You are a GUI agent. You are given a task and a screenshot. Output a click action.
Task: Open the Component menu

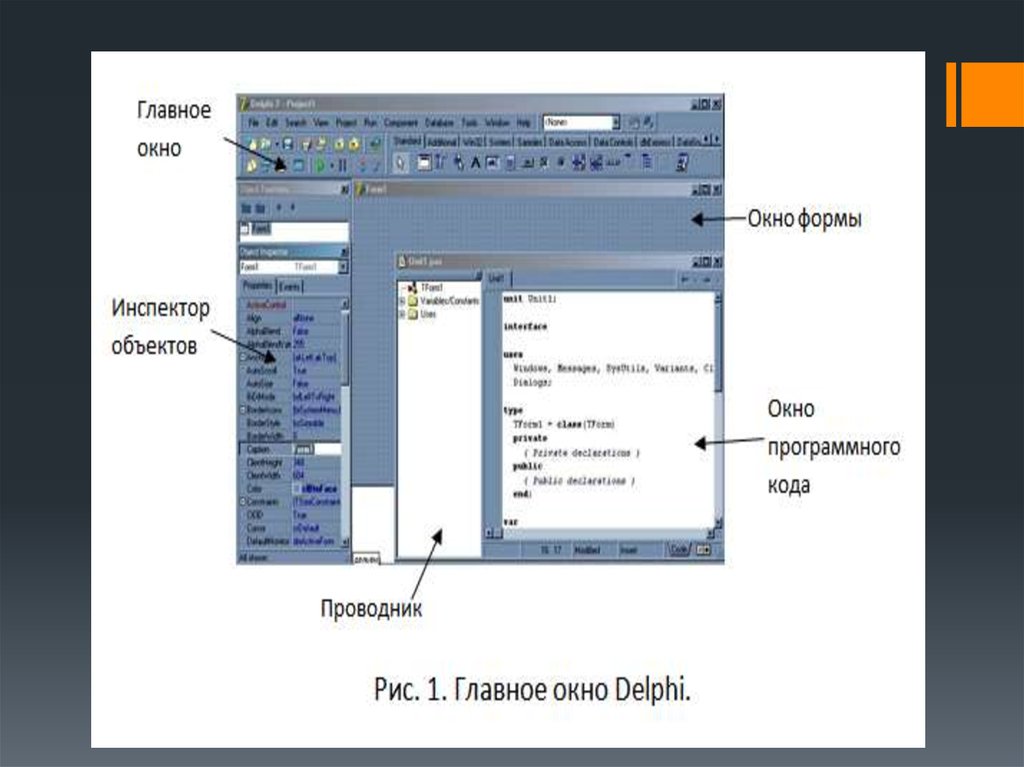[x=400, y=122]
